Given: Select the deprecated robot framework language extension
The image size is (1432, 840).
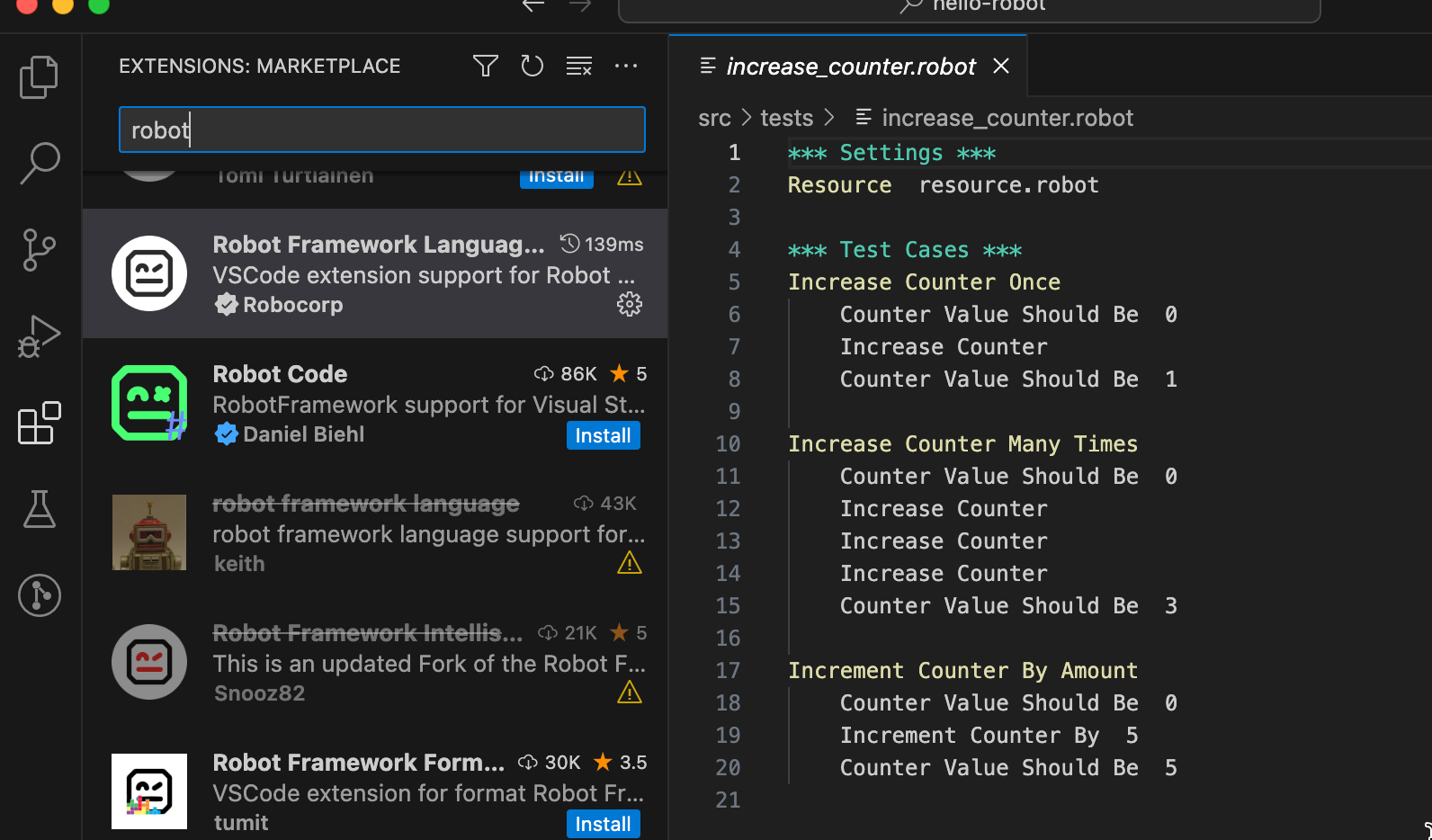Looking at the screenshot, I should tap(375, 533).
